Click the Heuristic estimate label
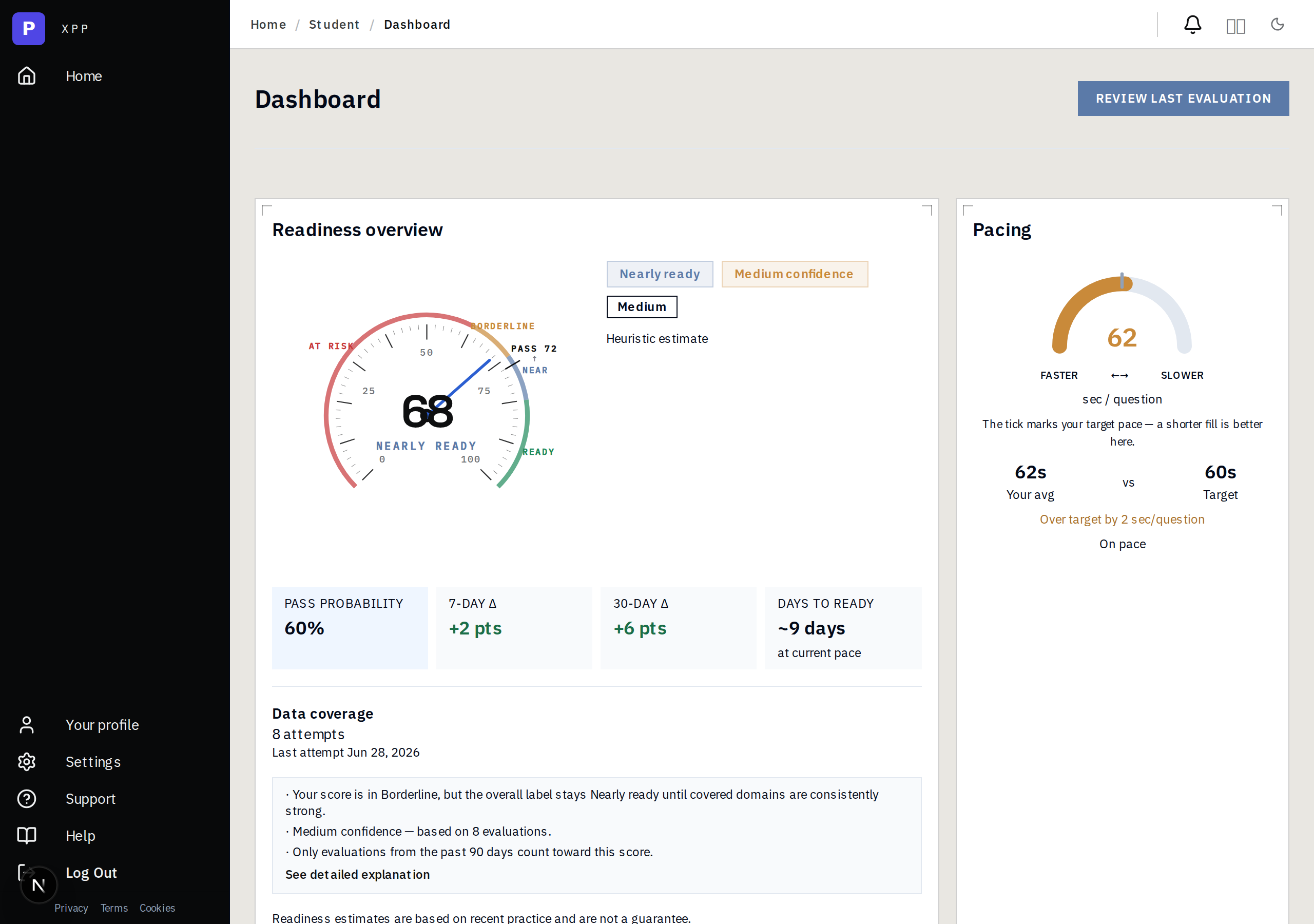1314x924 pixels. point(657,339)
